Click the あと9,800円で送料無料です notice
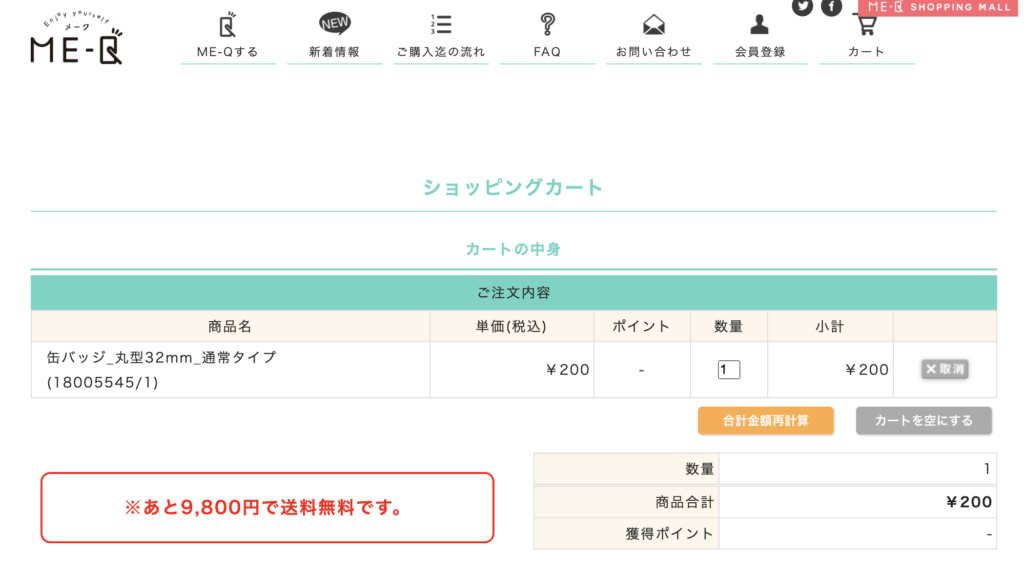This screenshot has height=574, width=1024. coord(267,507)
